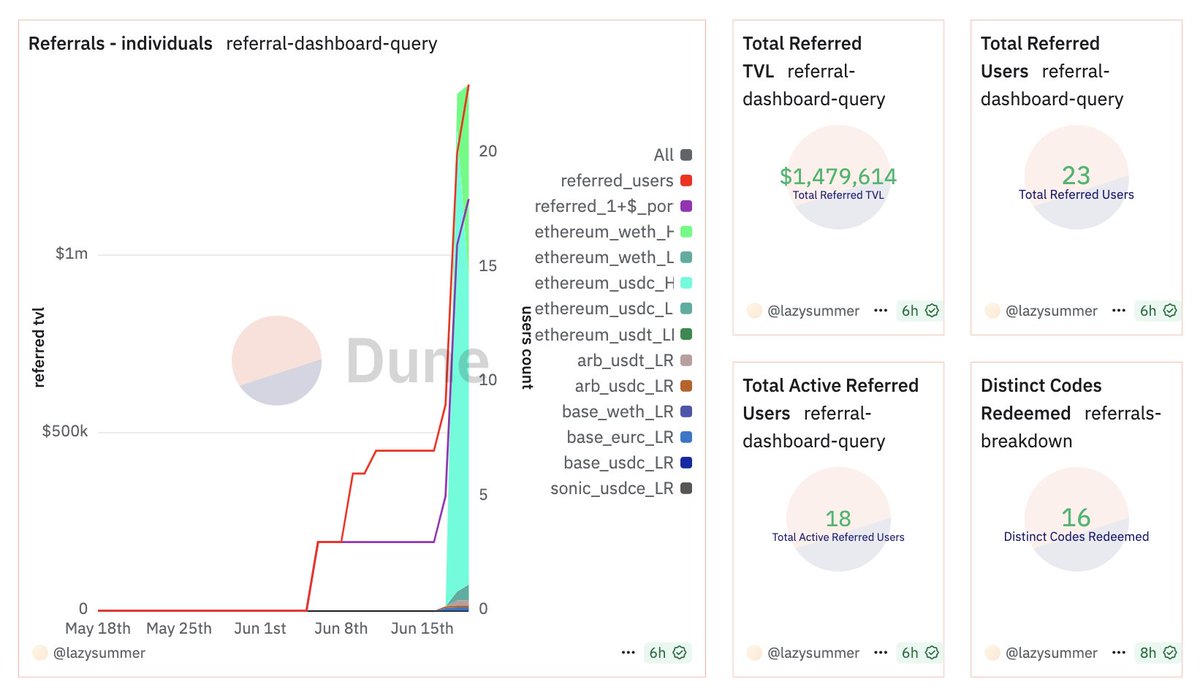The image size is (1200, 690).
Task: Open the three-dot menu on Referrals chart
Action: click(628, 653)
